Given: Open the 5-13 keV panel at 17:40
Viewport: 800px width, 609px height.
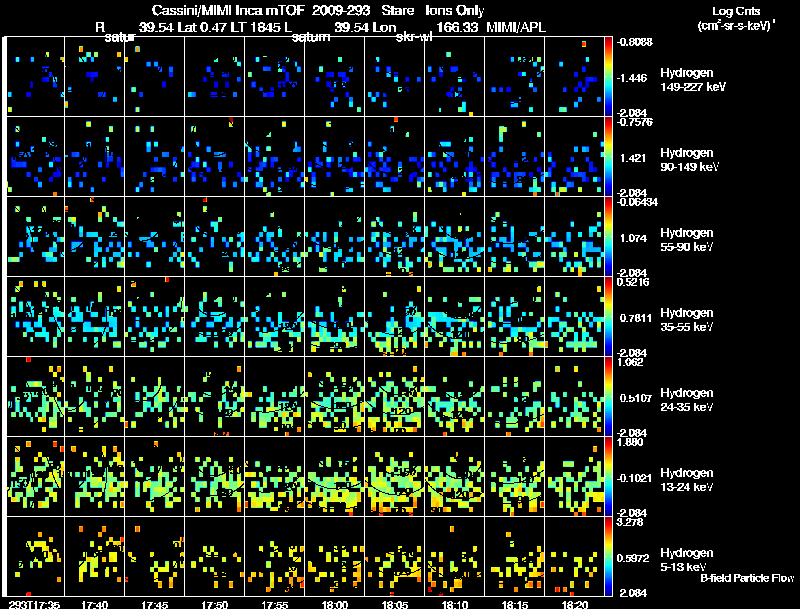Looking at the screenshot, I should pos(94,556).
